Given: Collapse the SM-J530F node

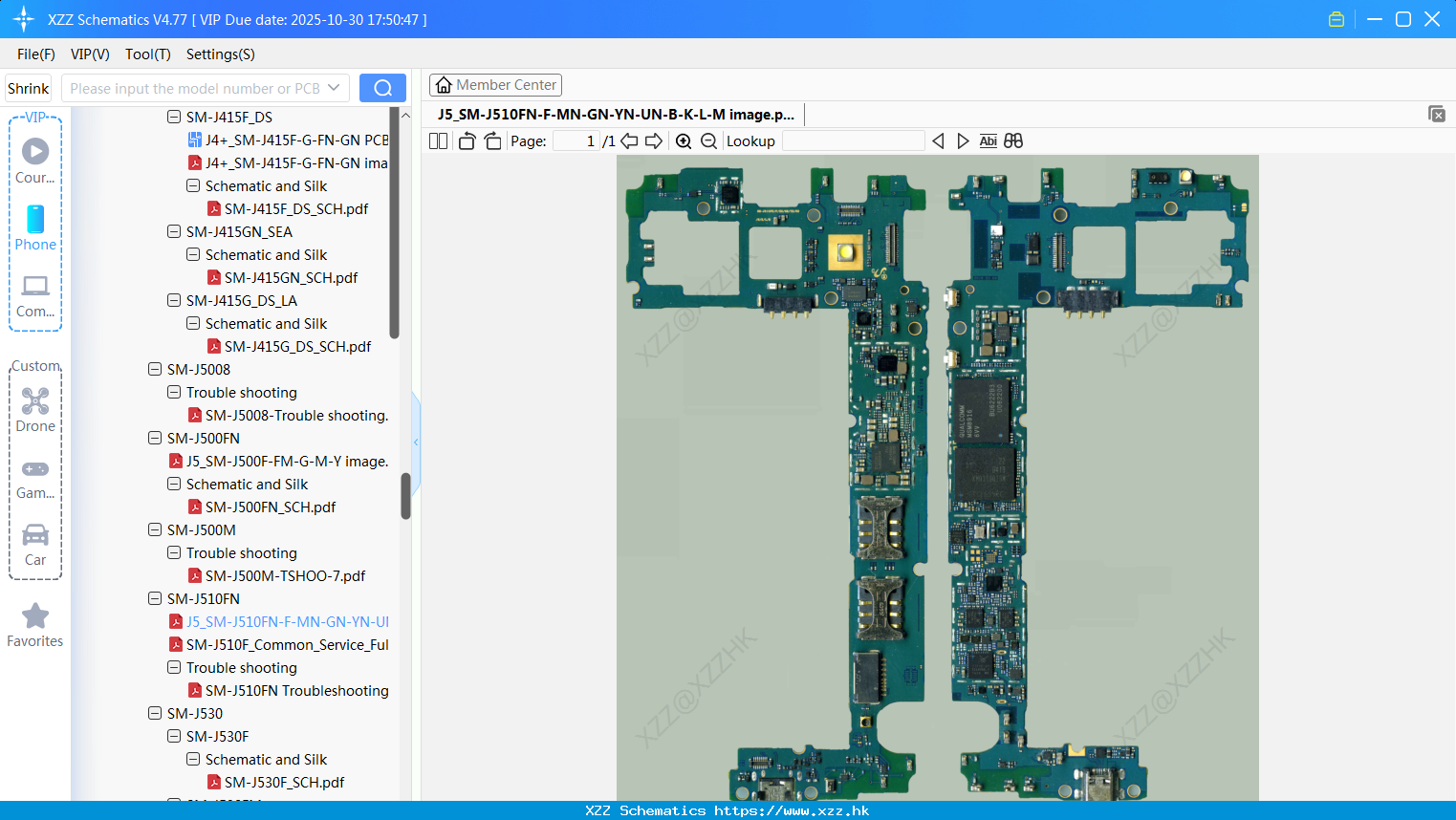Looking at the screenshot, I should pos(174,736).
